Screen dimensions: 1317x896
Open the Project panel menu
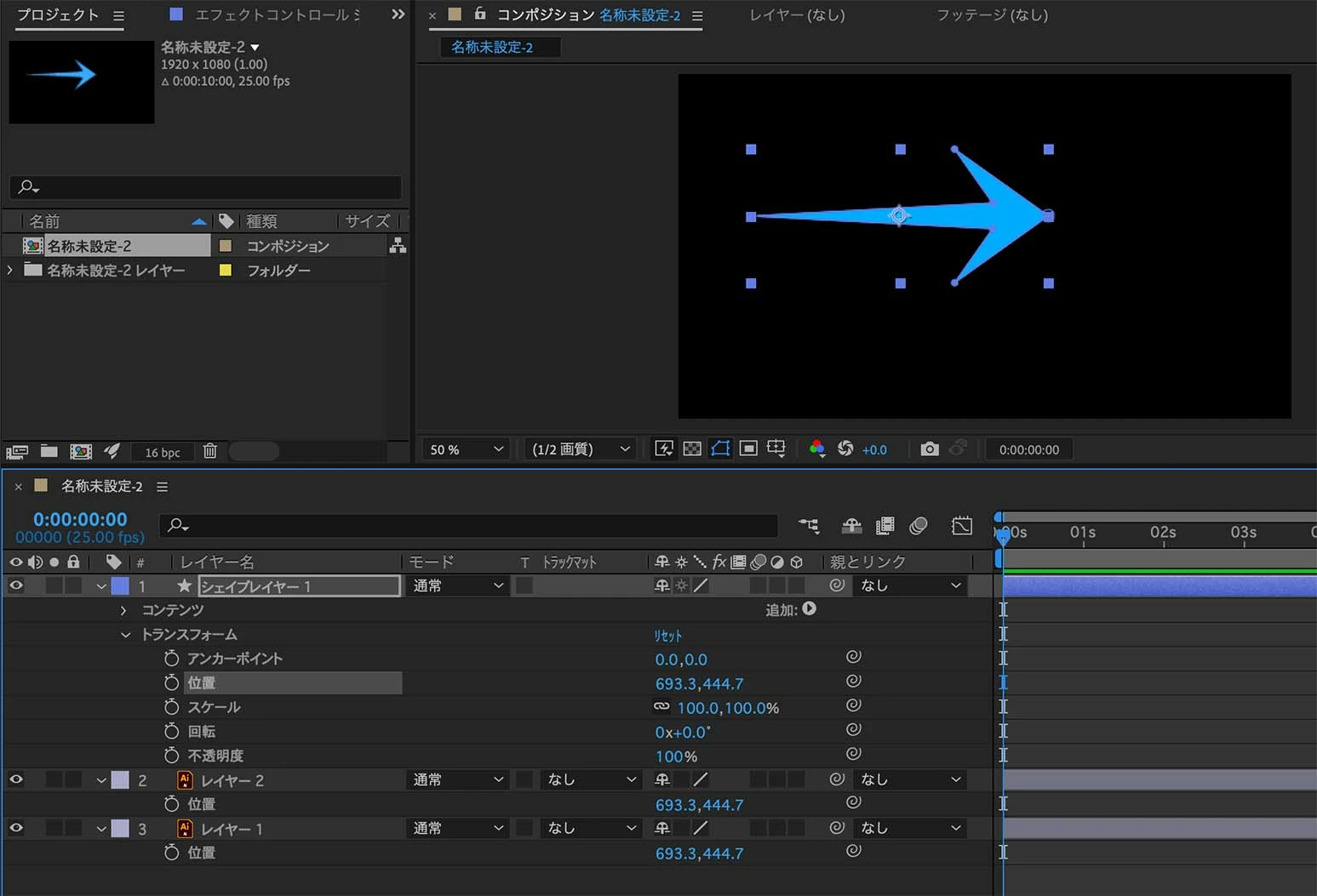coord(118,15)
